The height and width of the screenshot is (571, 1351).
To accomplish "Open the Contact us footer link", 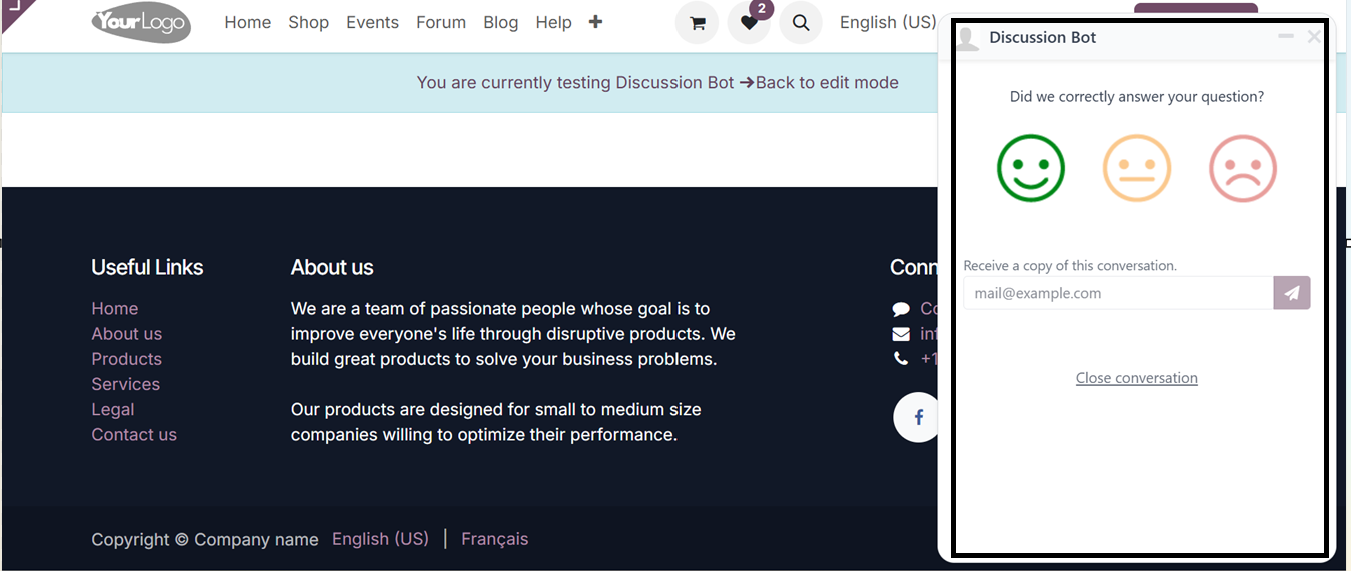I will point(134,435).
